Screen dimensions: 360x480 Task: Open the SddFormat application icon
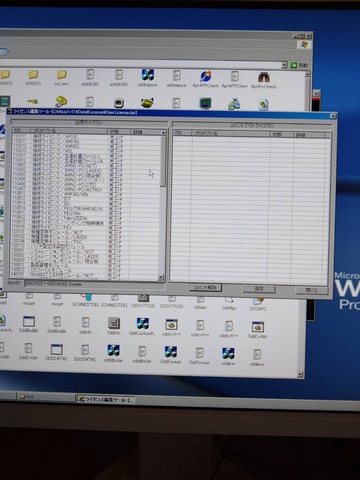[171, 352]
